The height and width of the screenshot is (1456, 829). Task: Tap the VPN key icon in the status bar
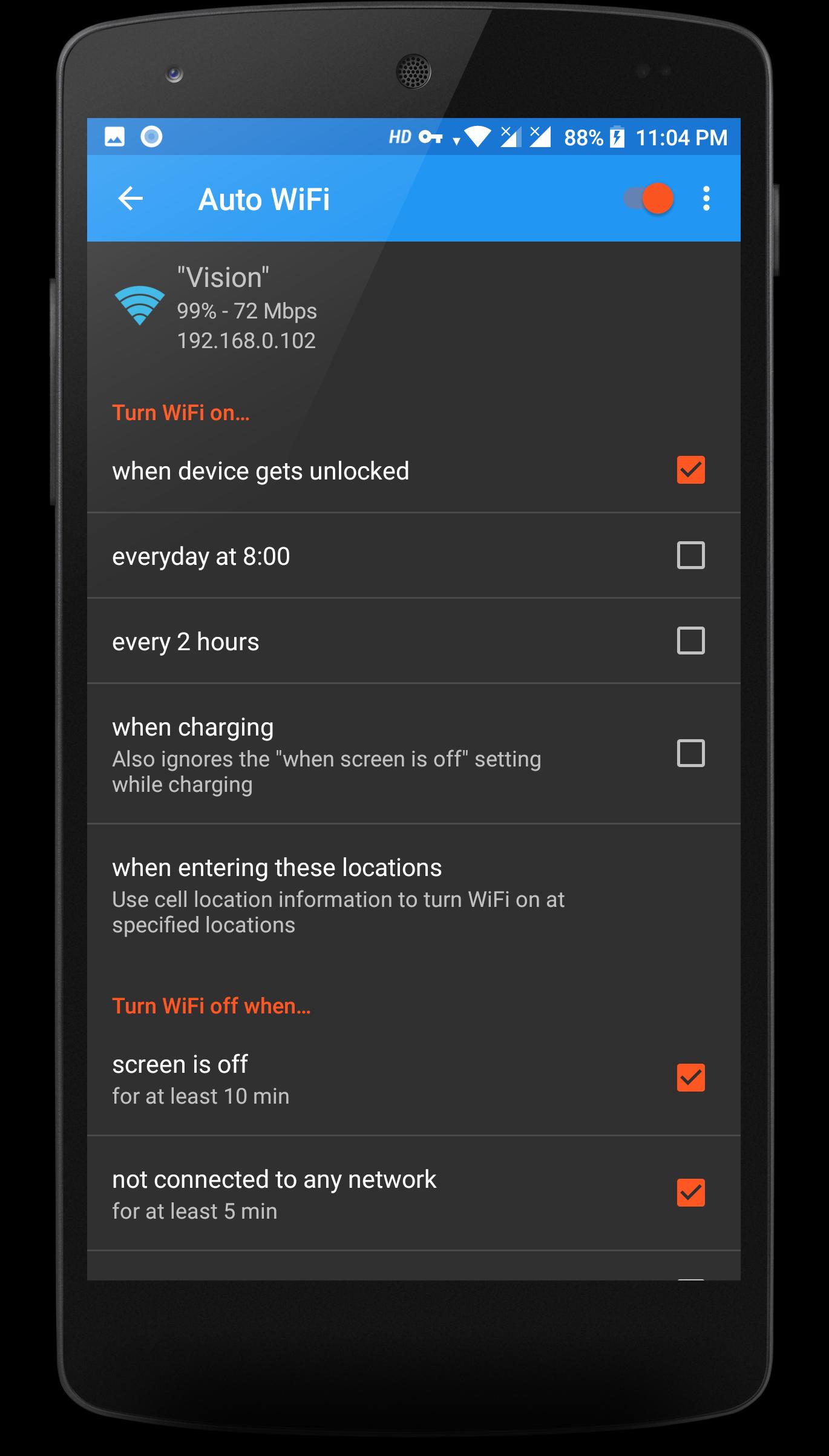coord(430,137)
